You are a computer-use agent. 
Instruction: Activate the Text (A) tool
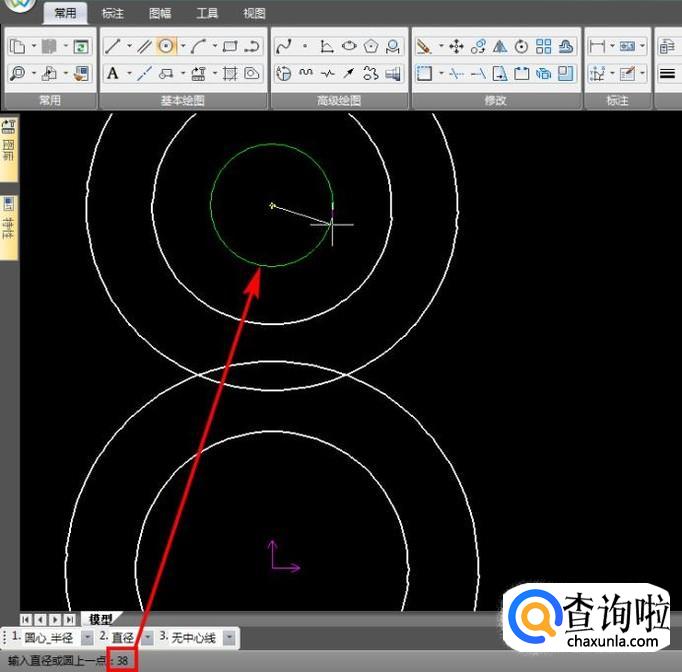coord(113,73)
